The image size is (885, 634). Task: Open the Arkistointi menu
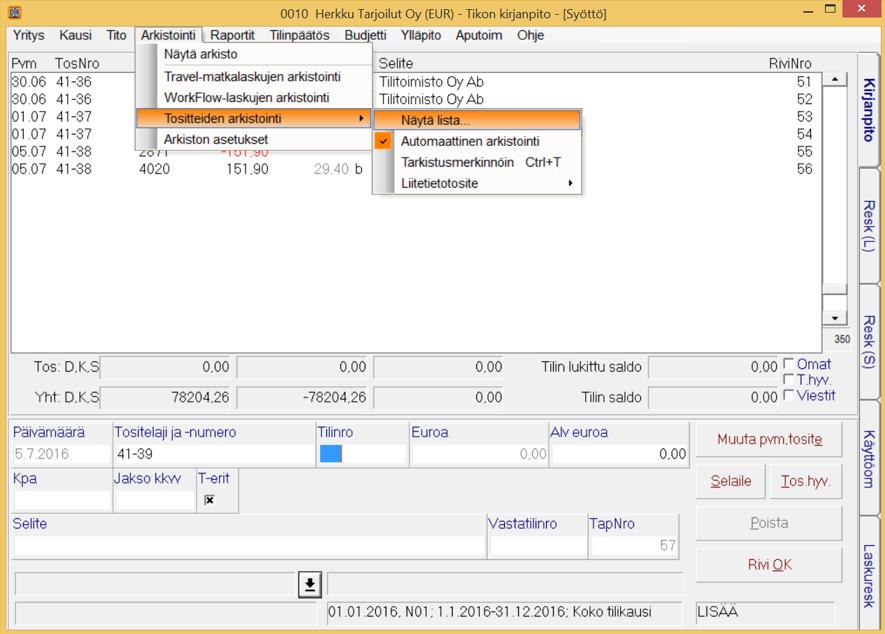pyautogui.click(x=168, y=35)
